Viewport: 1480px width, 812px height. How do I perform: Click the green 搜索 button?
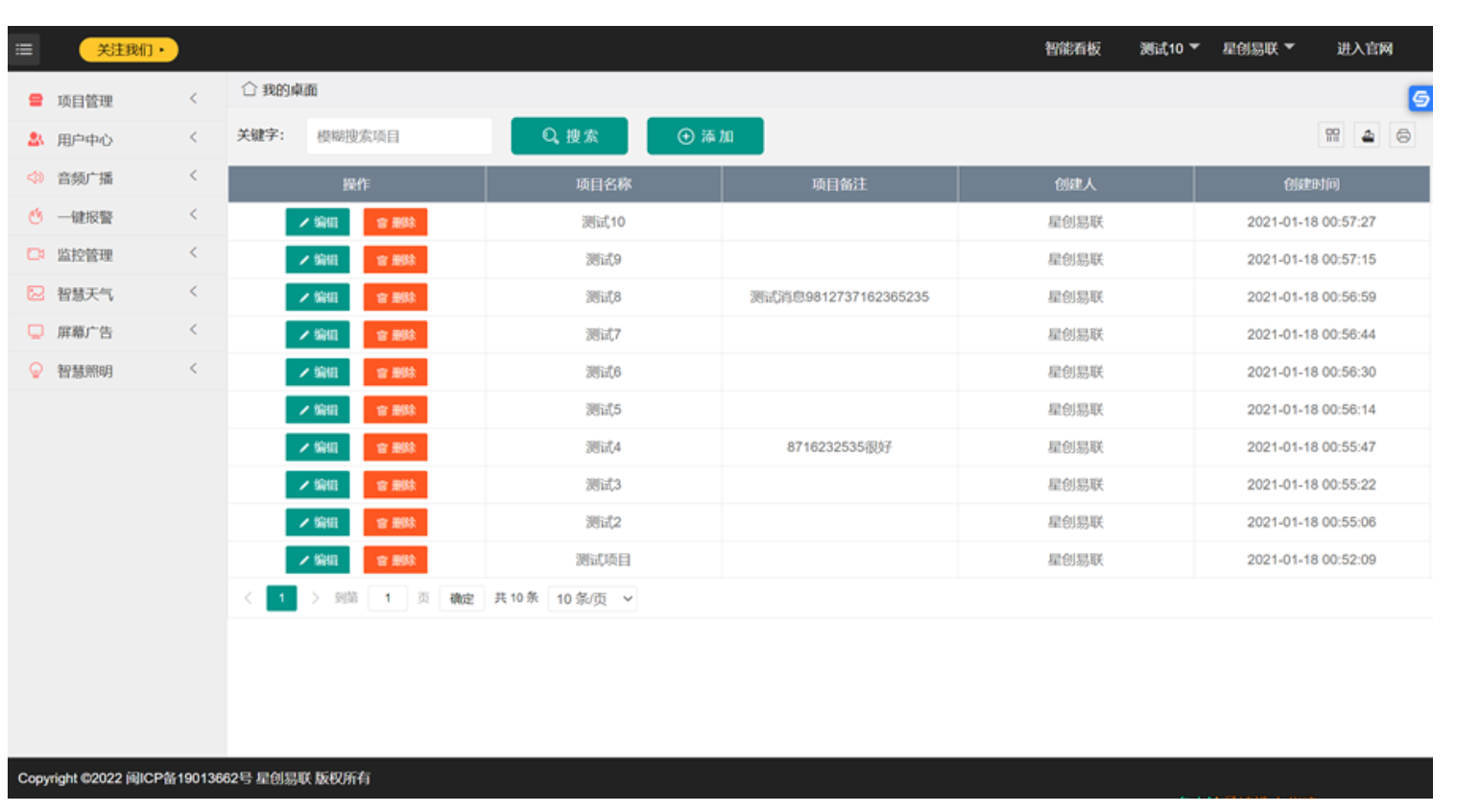point(569,136)
